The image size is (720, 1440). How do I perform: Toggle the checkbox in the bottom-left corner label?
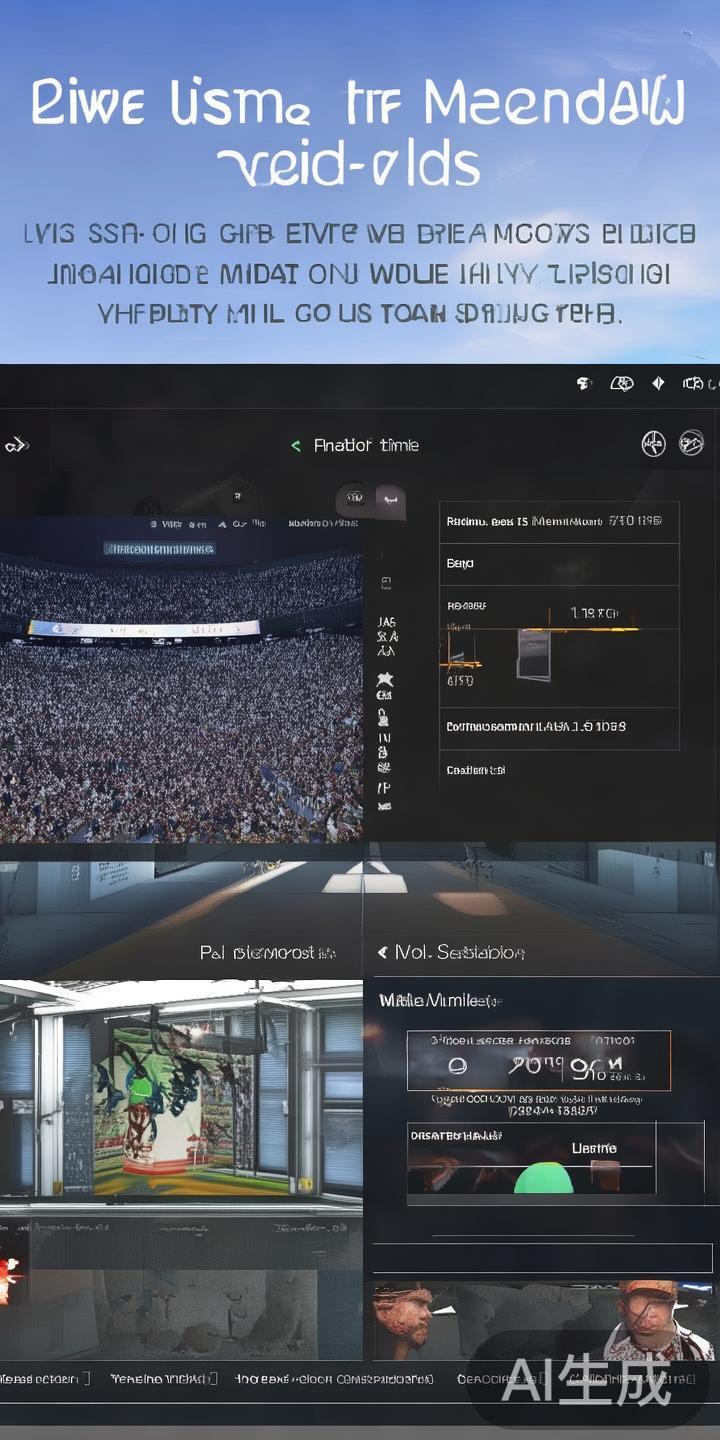[86, 1378]
